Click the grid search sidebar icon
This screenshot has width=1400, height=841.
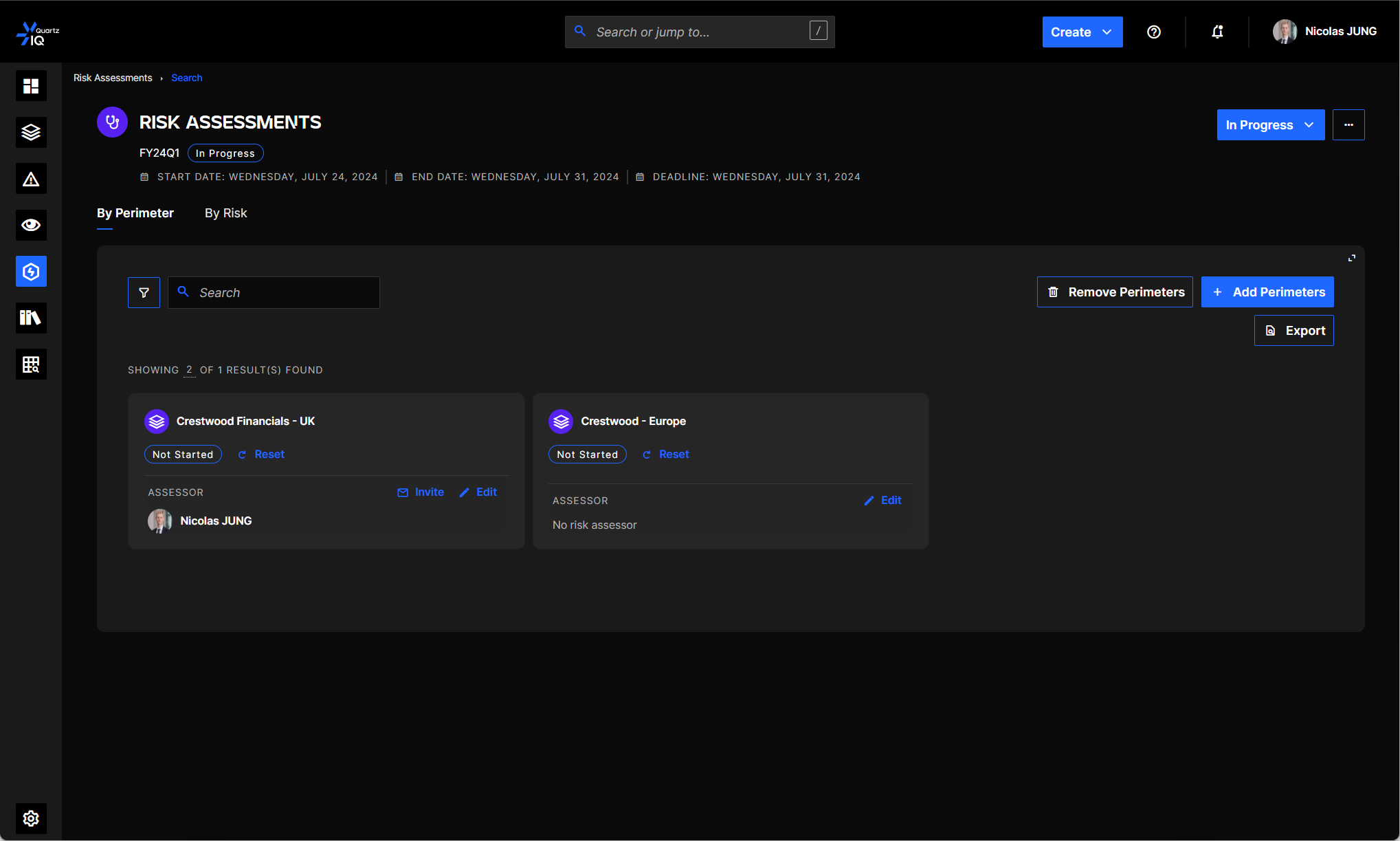(31, 364)
